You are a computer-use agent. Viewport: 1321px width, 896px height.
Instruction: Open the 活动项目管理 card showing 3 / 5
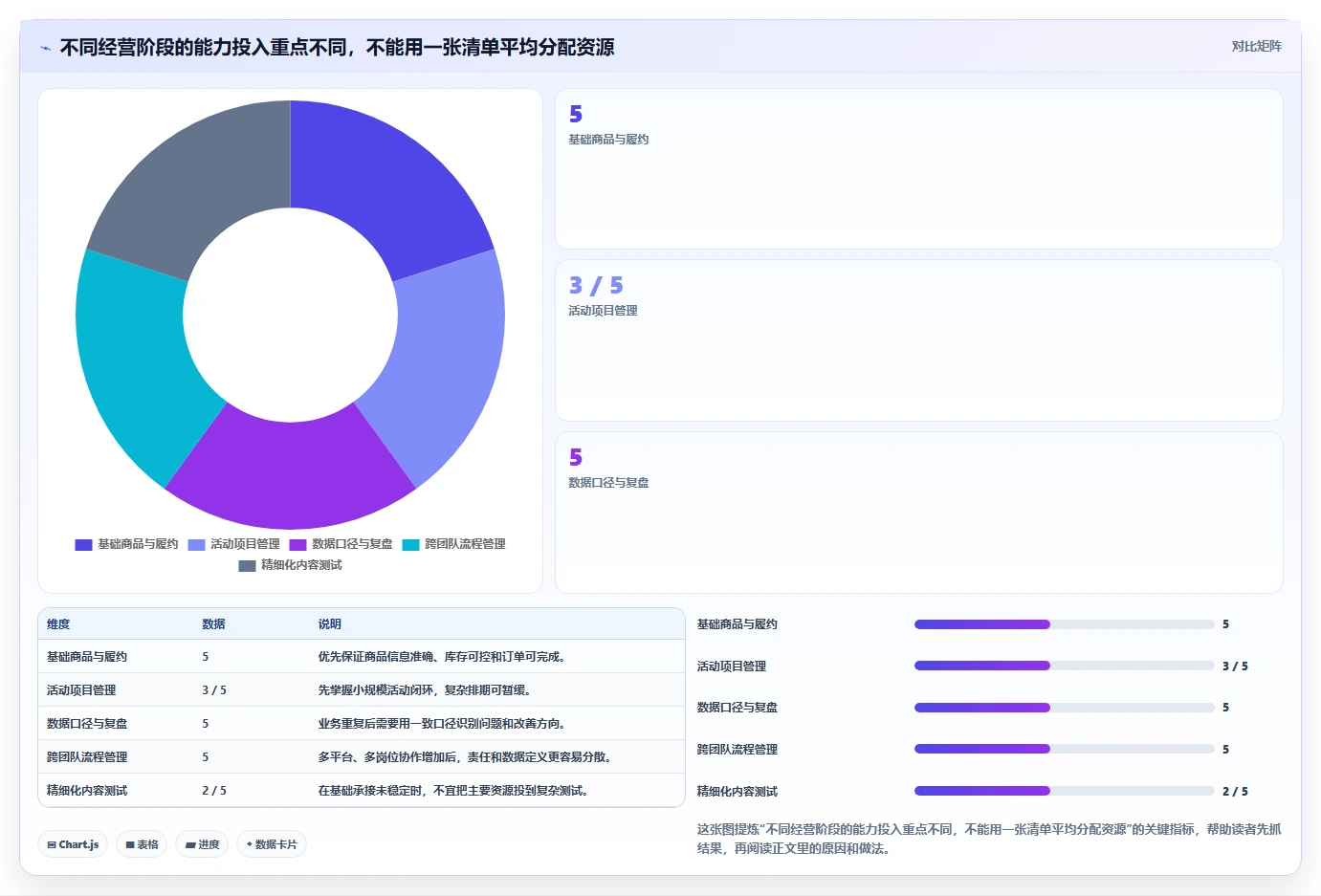click(918, 340)
